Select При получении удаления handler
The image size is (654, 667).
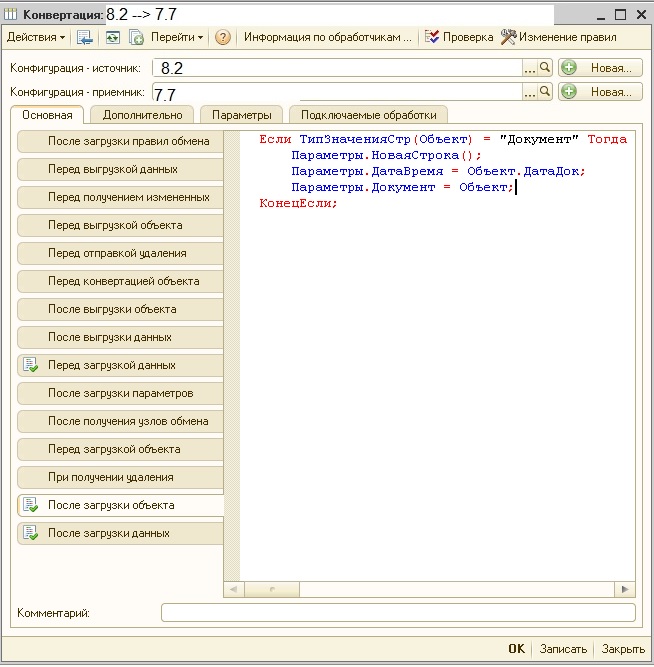pyautogui.click(x=120, y=478)
